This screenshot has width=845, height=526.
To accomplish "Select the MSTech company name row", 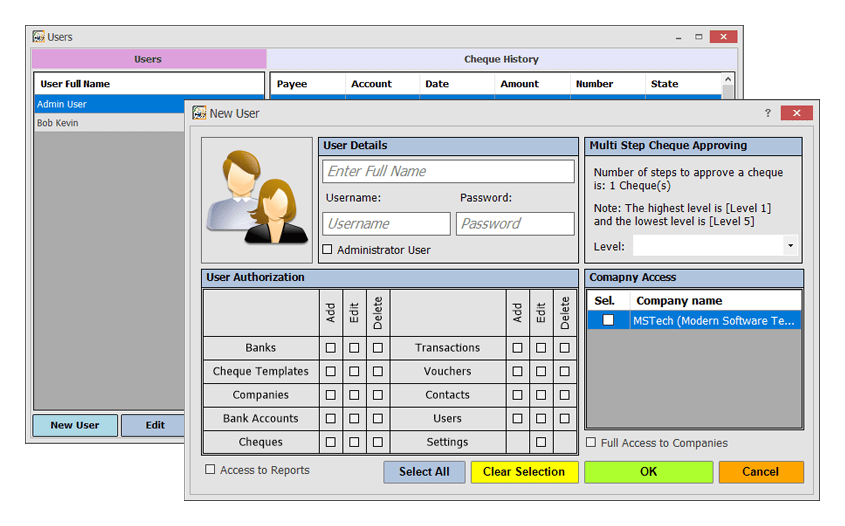I will [715, 321].
